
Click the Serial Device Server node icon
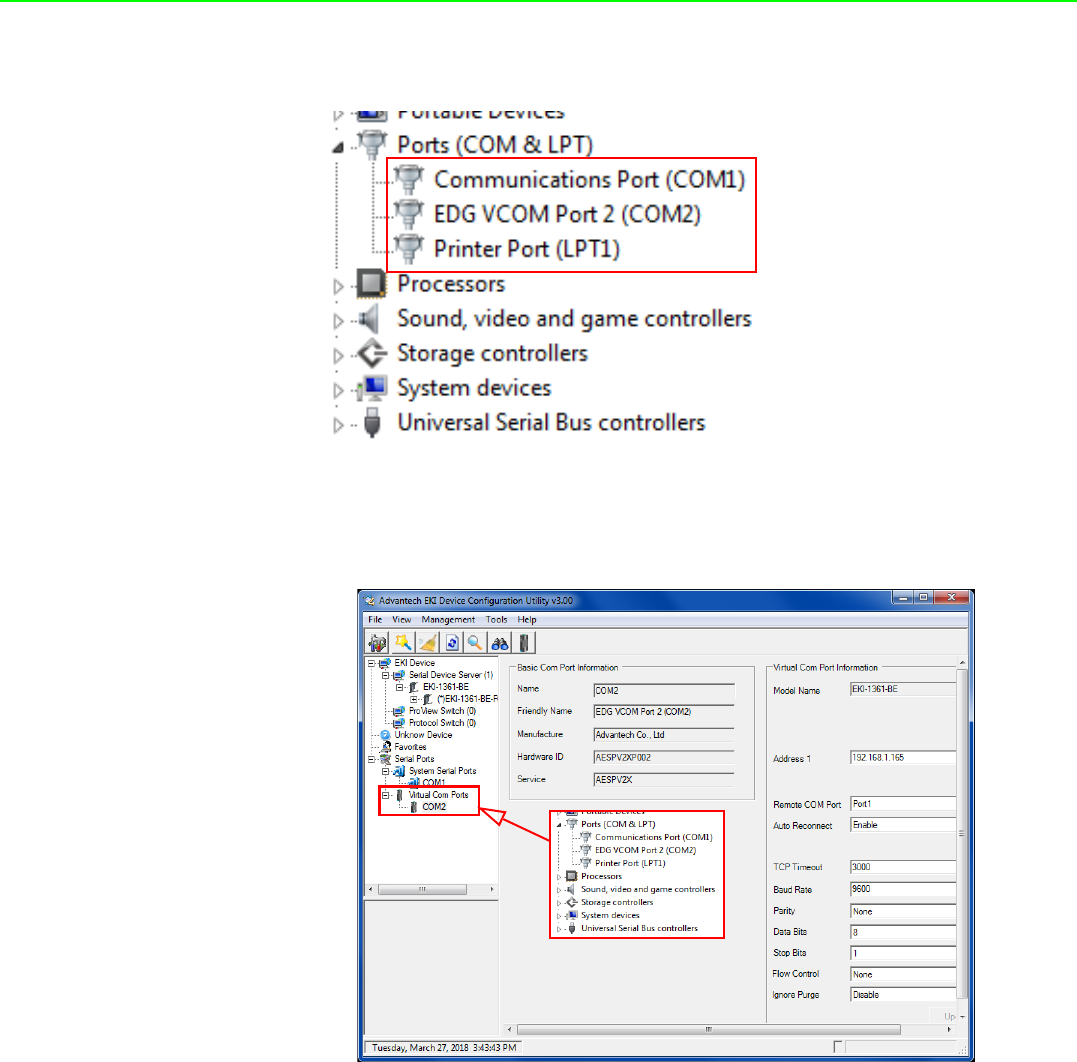point(399,675)
